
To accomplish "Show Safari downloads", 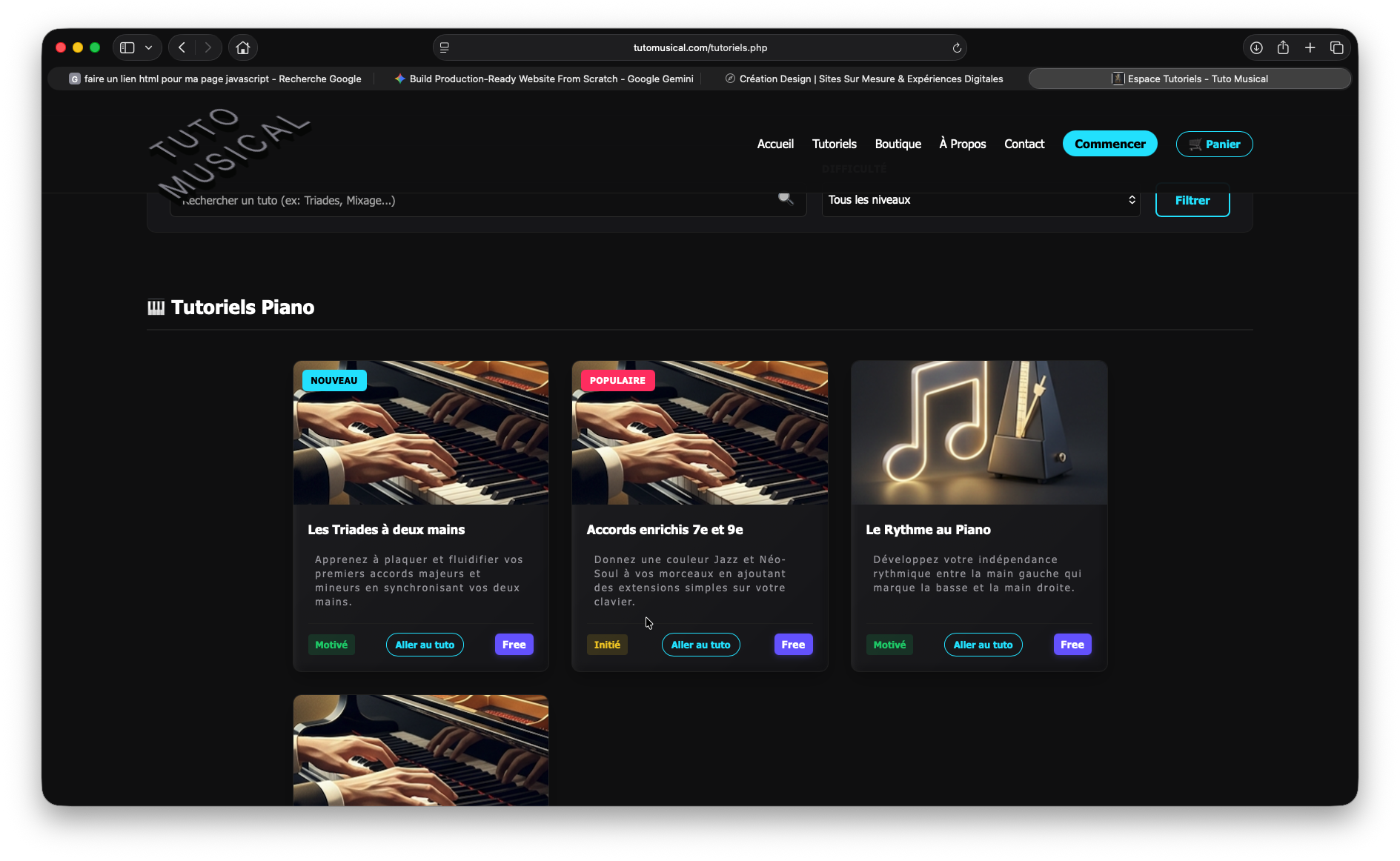I will click(x=1256, y=47).
